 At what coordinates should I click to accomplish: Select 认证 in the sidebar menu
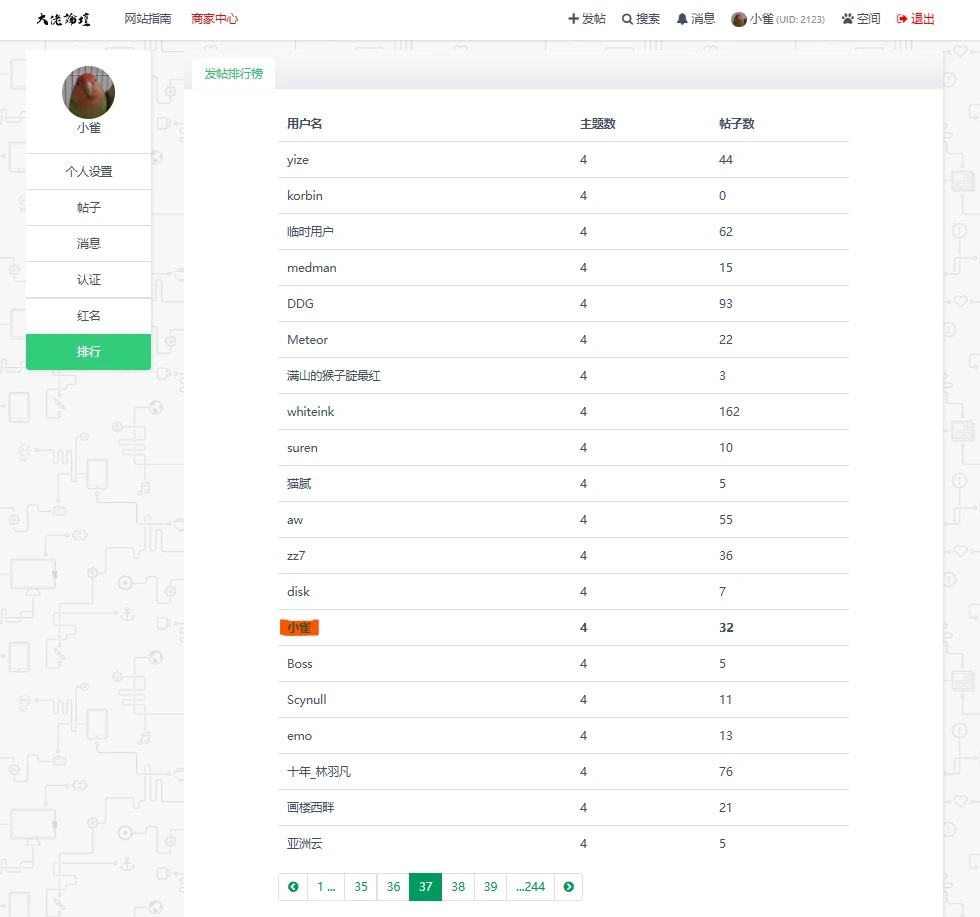[89, 280]
